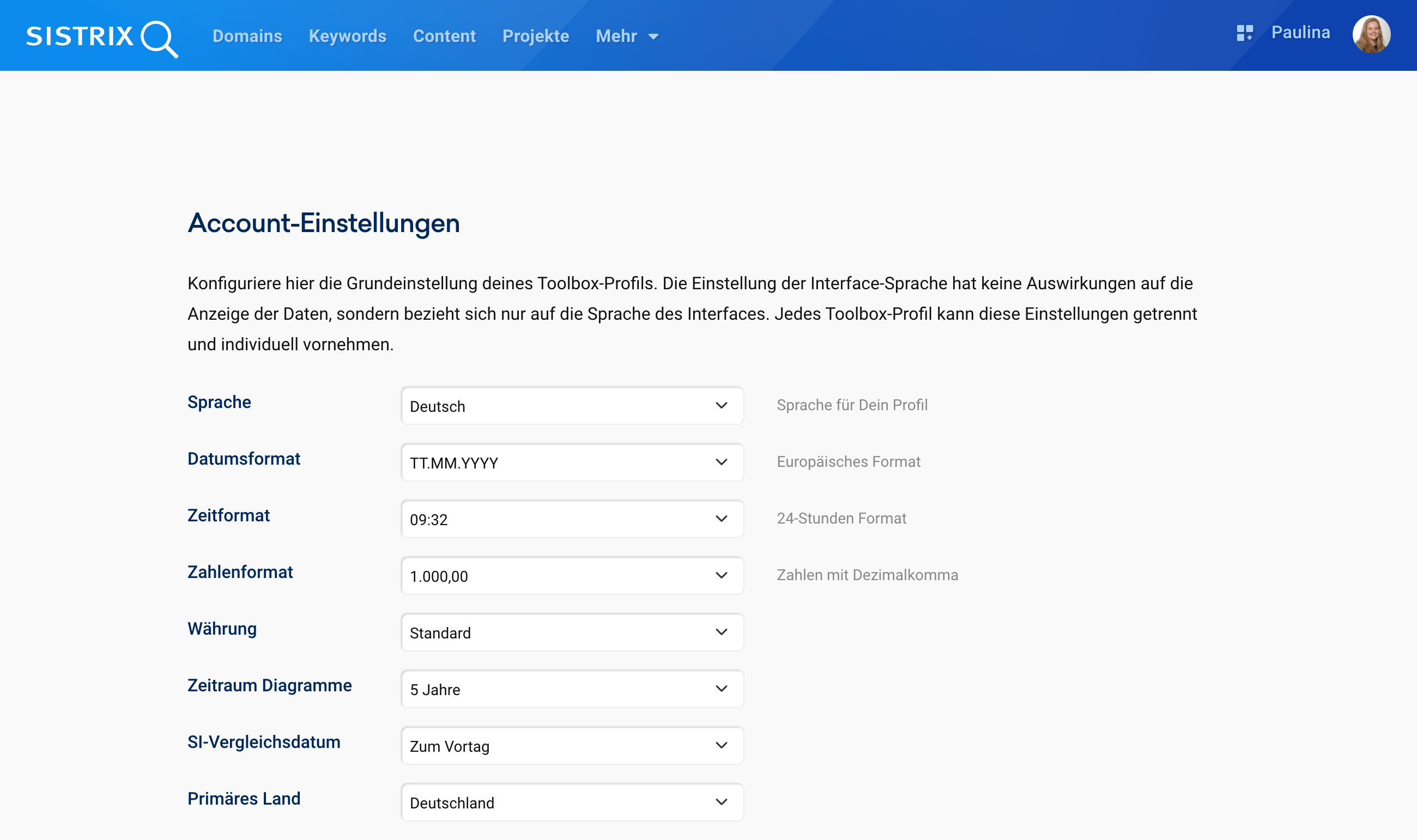Open the SI-Vergleichsdatum dropdown
The width and height of the screenshot is (1417, 840).
coord(572,745)
